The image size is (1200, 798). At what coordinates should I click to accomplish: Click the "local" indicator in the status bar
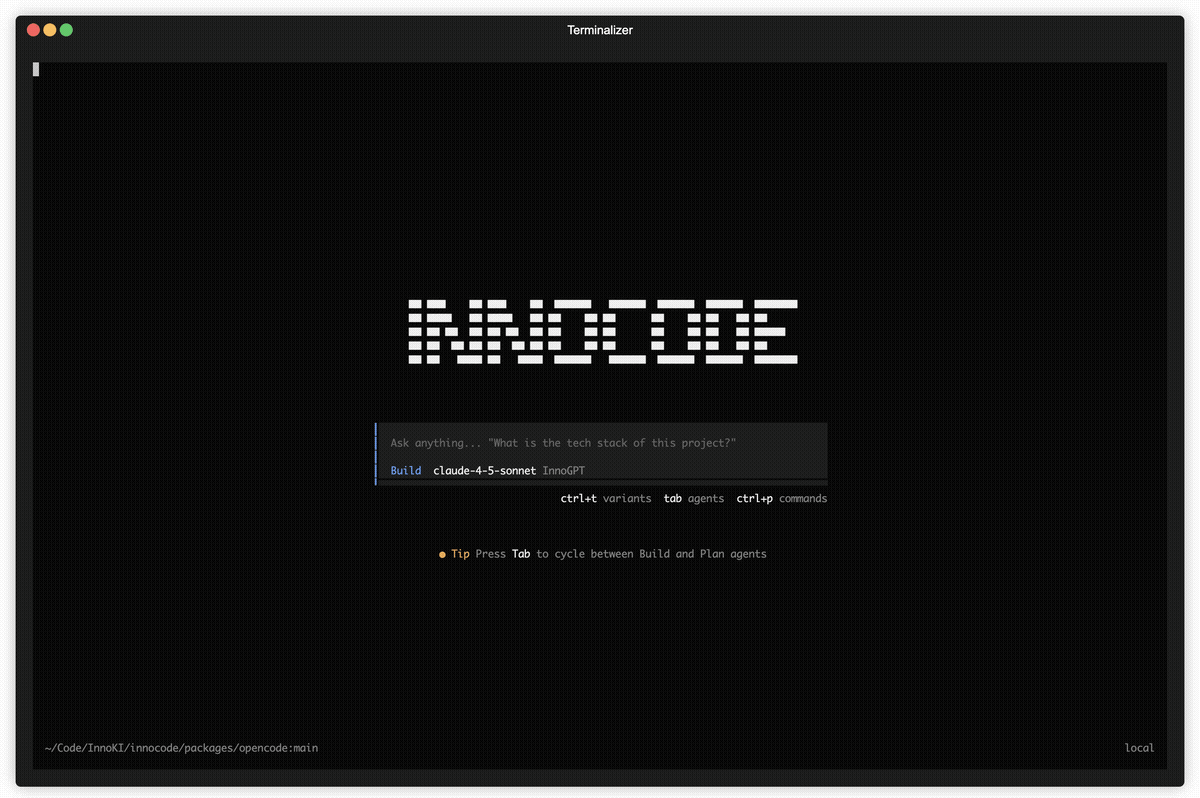pos(1139,747)
